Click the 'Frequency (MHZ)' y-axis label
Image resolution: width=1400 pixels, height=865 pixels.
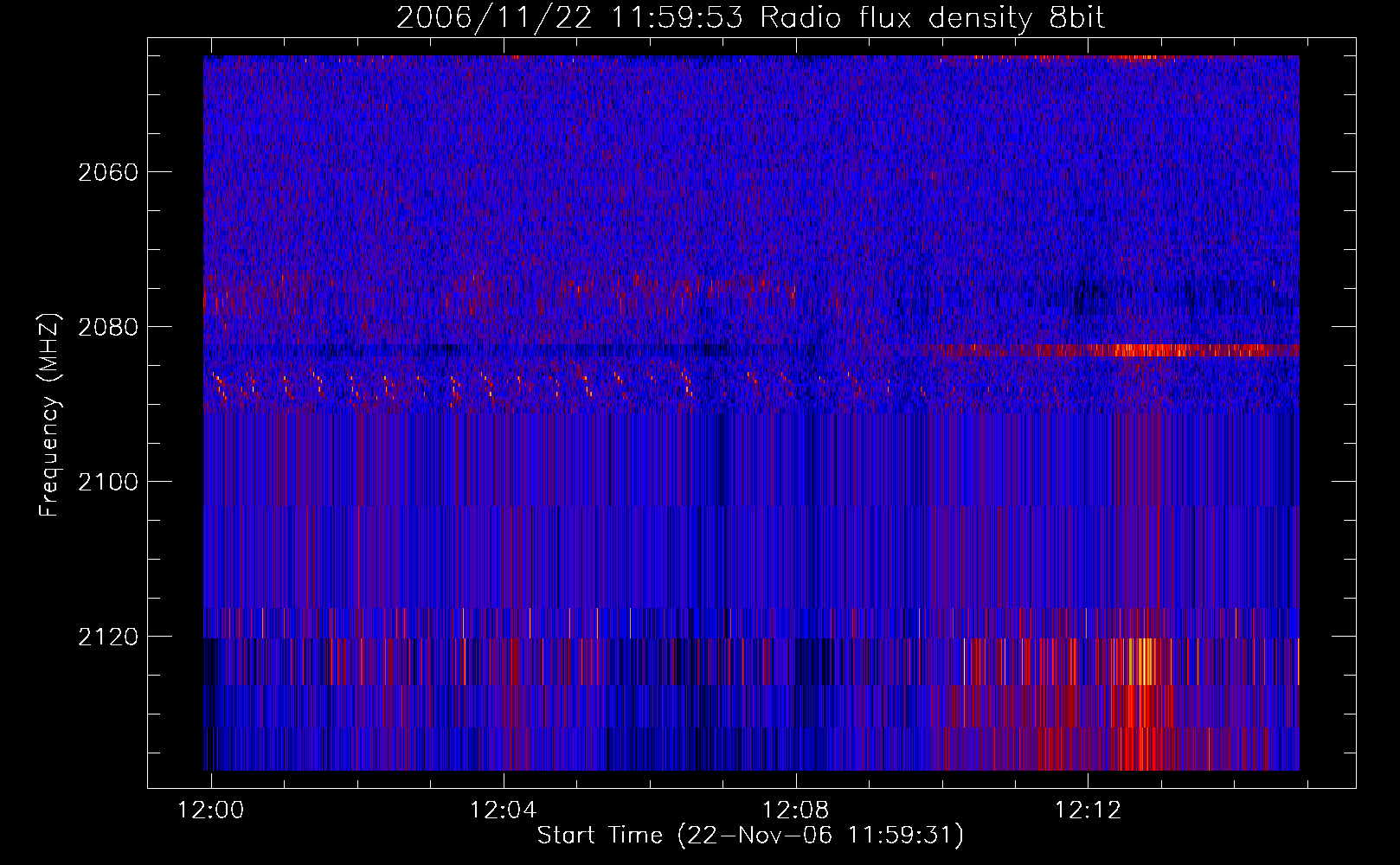[x=49, y=416]
